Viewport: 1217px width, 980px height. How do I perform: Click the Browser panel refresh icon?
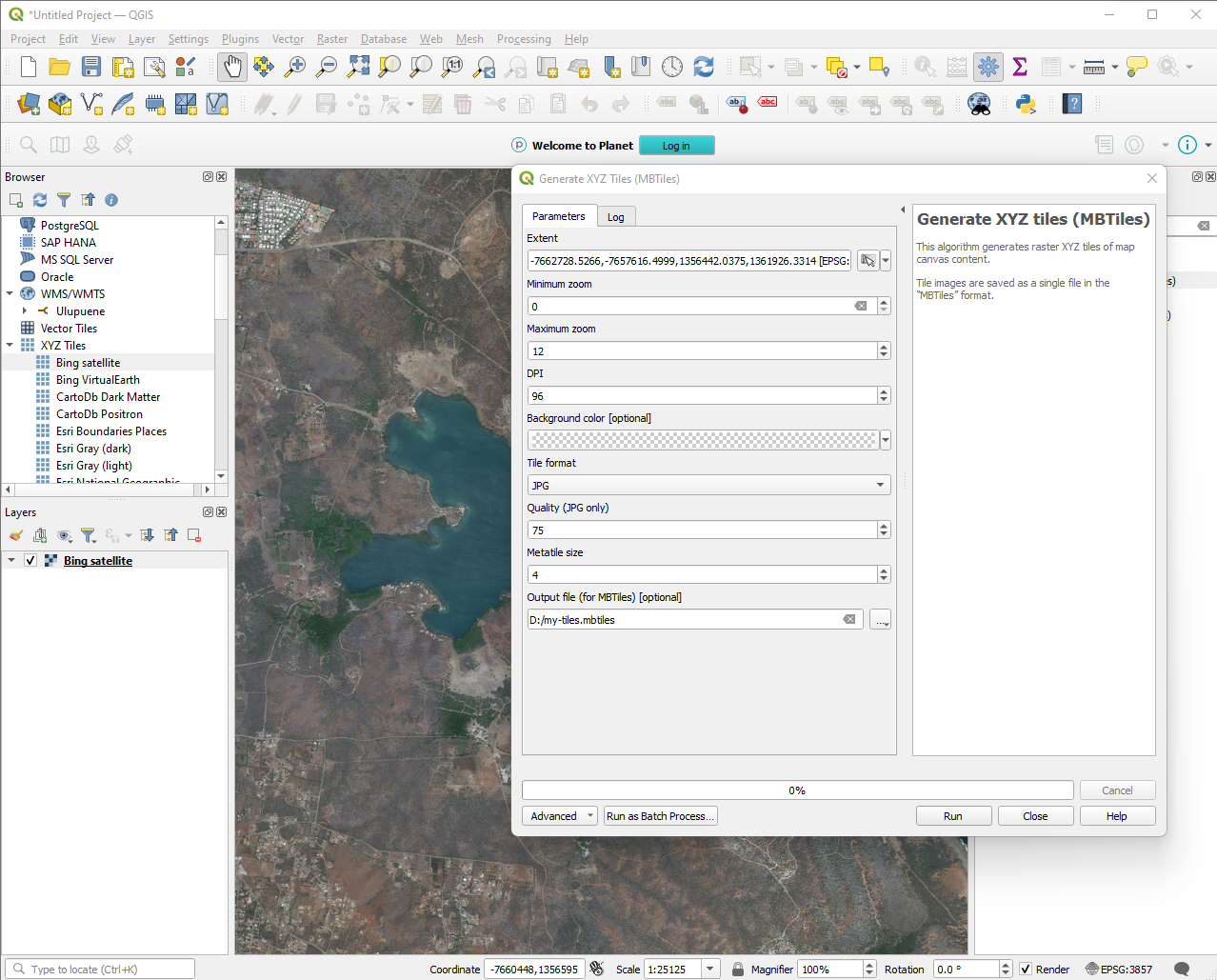pyautogui.click(x=40, y=200)
